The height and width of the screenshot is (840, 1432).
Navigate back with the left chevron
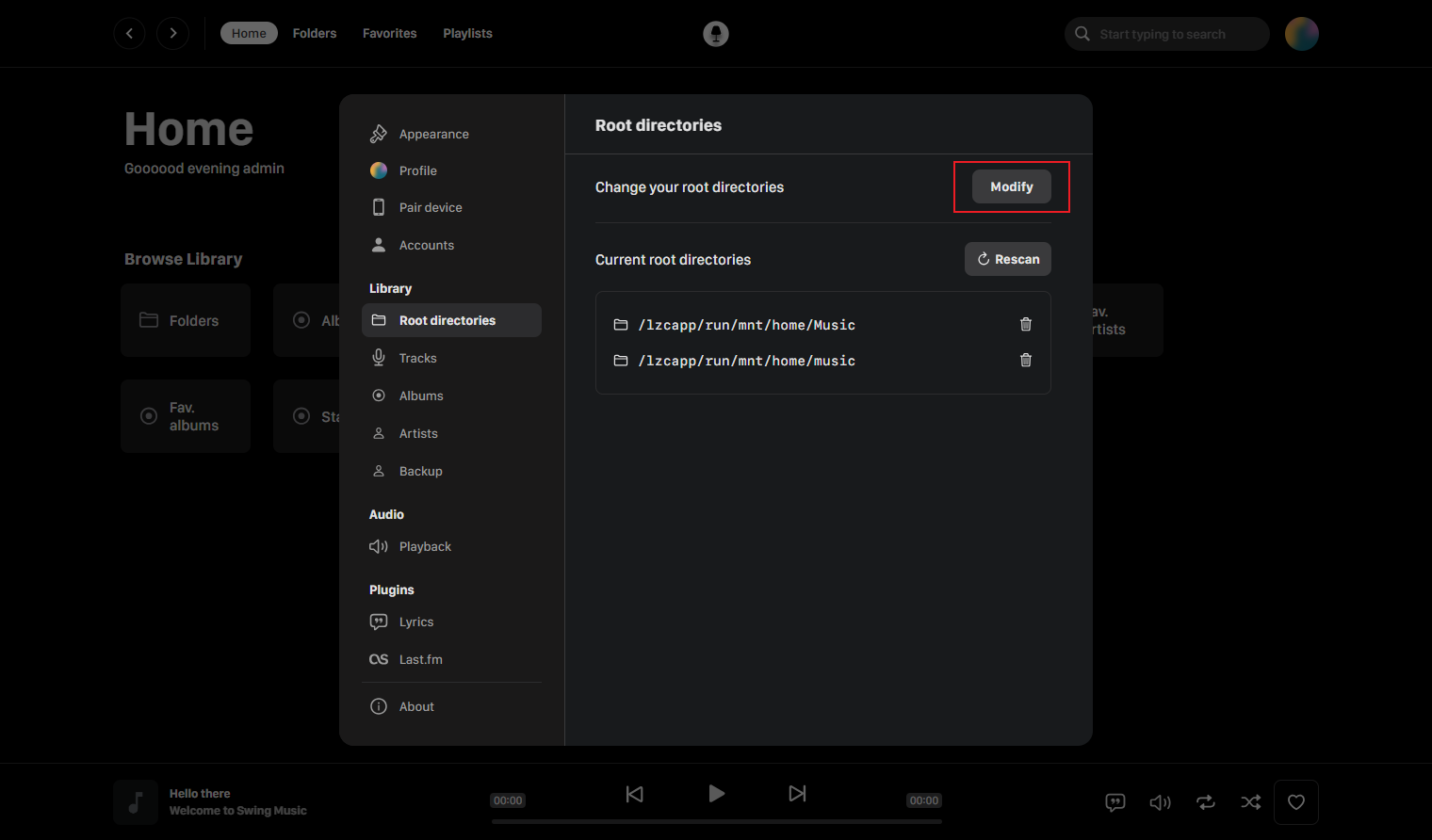click(x=130, y=33)
